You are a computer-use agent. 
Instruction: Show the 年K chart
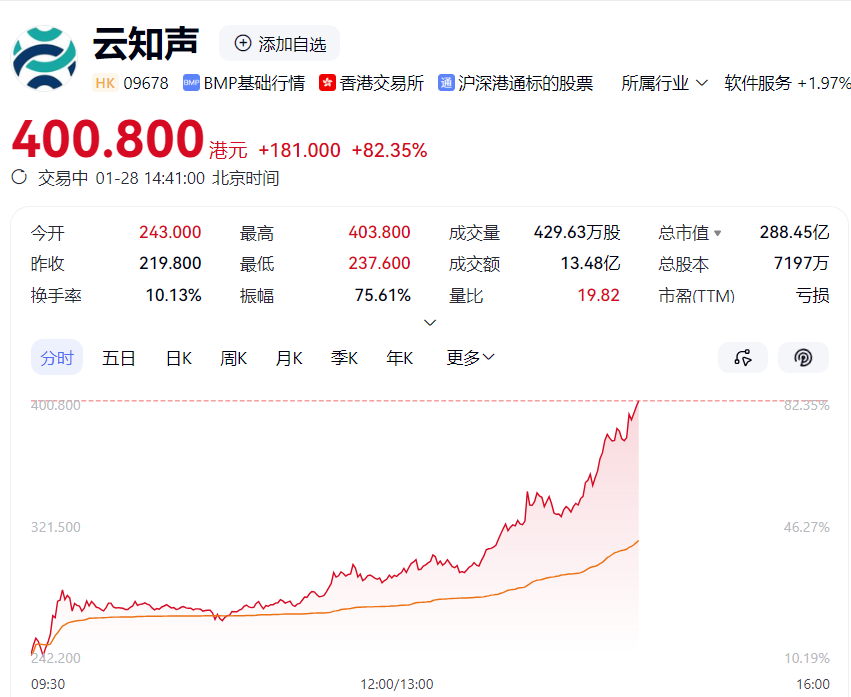click(400, 358)
